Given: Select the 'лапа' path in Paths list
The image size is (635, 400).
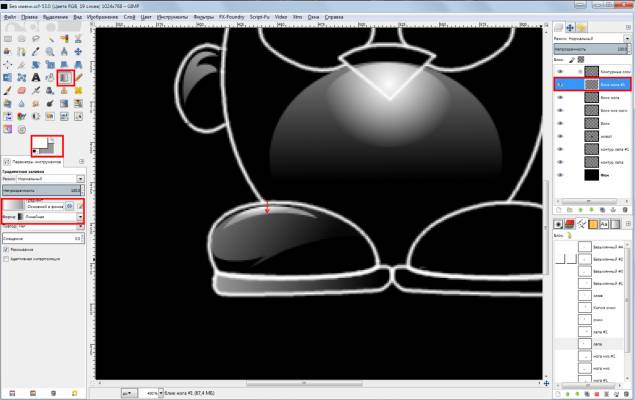Looking at the screenshot, I should point(598,345).
